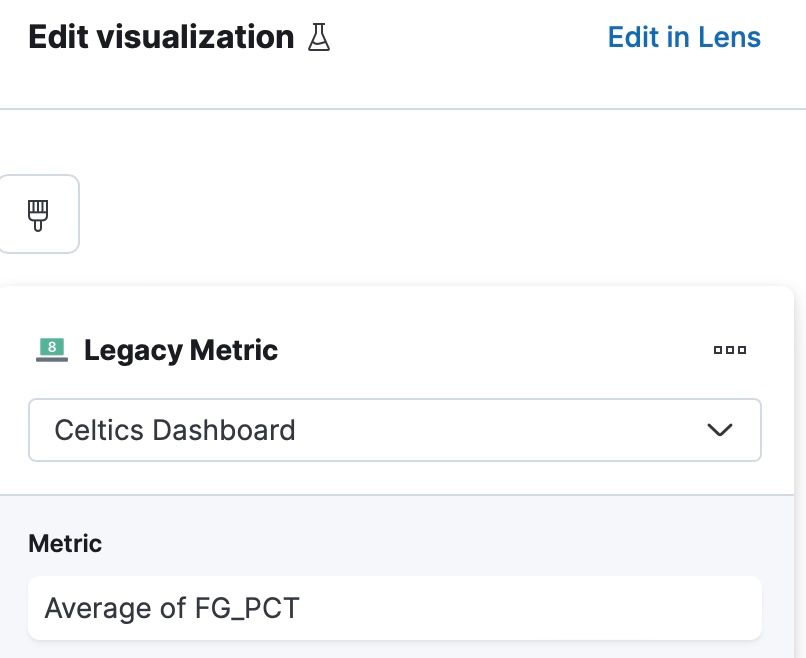This screenshot has width=806, height=658.
Task: Click the chevron arrow beside Celtics Dashboard
Action: click(720, 430)
